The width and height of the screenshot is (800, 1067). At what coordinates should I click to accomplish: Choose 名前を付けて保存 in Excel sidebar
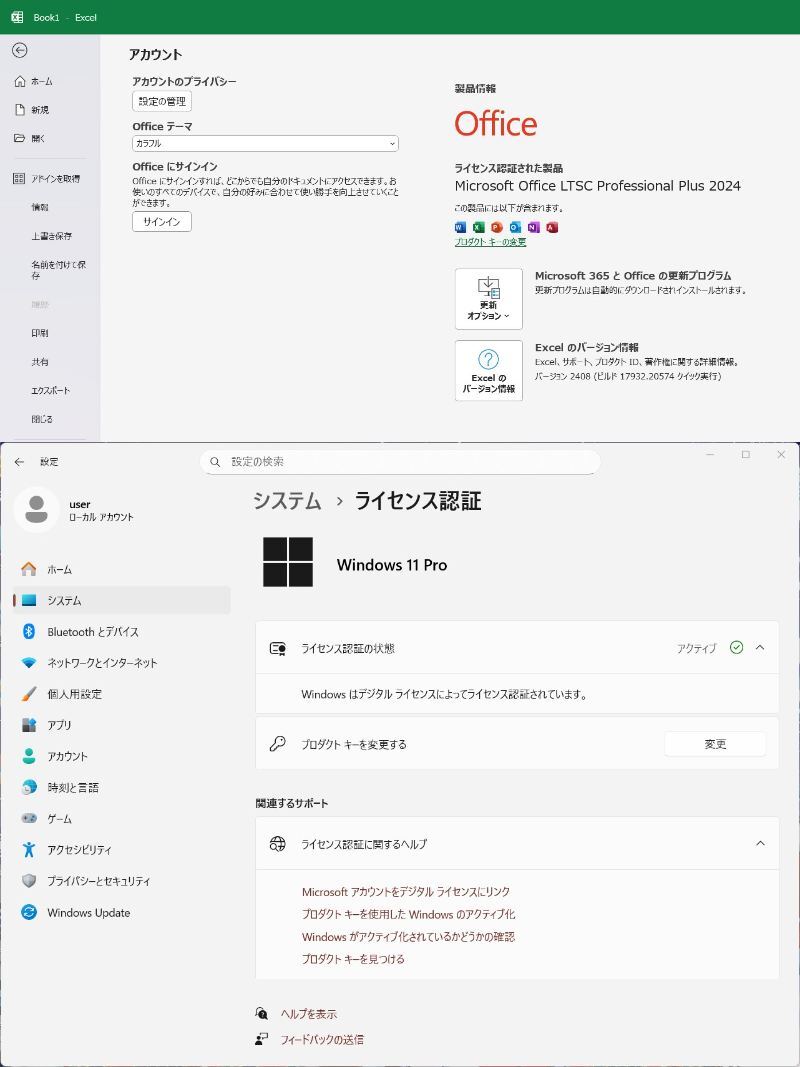(59, 270)
